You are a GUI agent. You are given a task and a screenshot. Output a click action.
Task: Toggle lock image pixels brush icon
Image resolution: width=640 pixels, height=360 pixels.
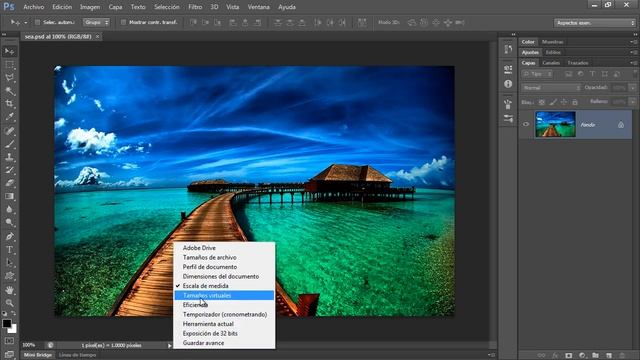pos(553,102)
